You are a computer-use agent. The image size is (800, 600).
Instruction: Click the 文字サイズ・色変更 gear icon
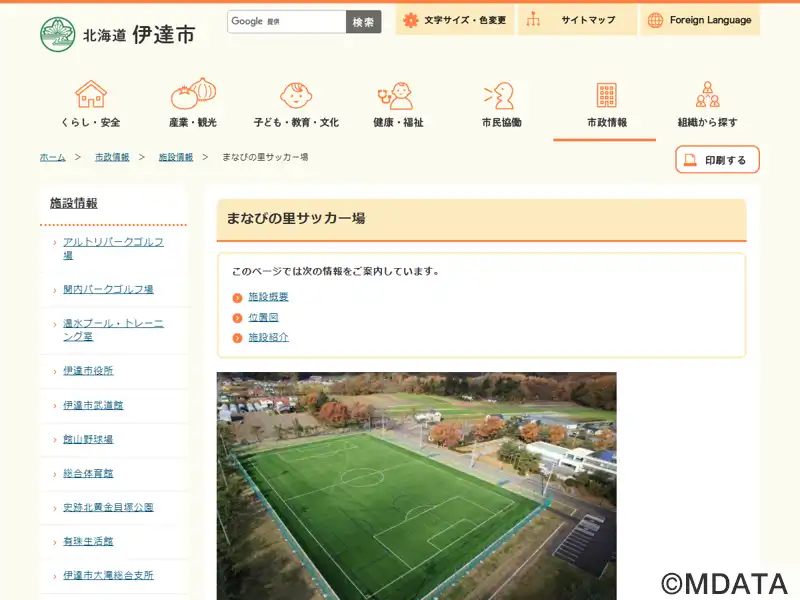click(x=410, y=20)
